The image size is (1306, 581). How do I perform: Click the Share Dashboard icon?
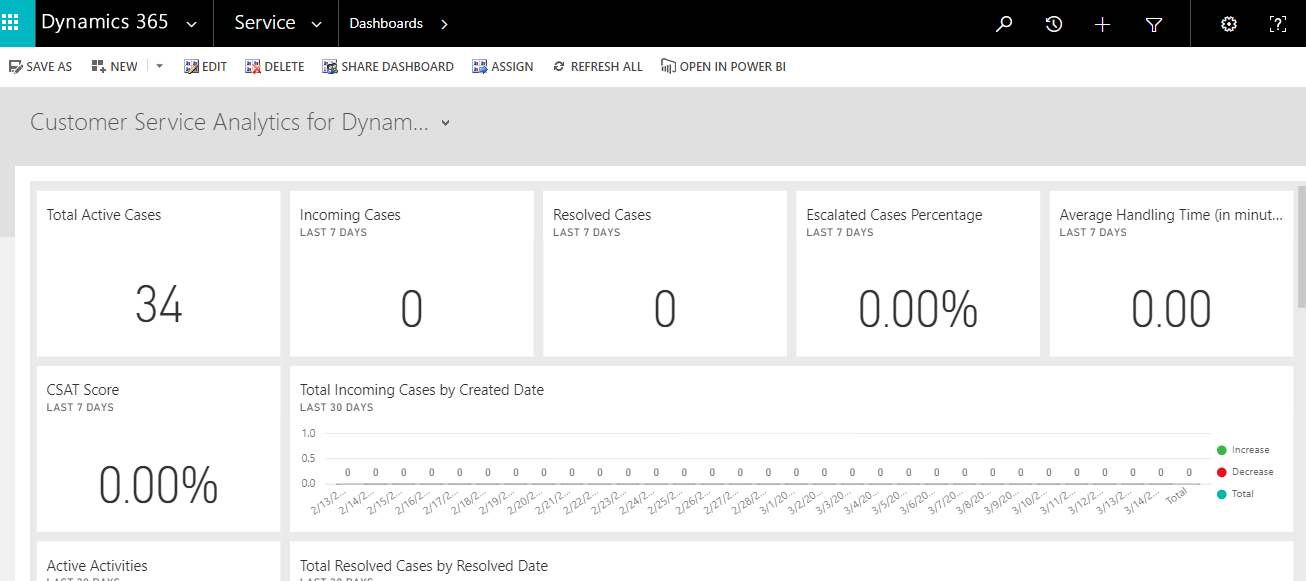(x=329, y=66)
